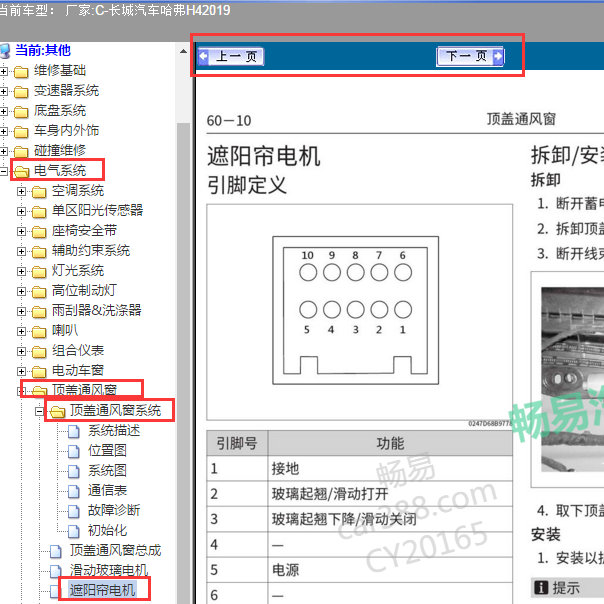Click the 系统图 document icon
This screenshot has height=604, width=604.
click(x=74, y=471)
